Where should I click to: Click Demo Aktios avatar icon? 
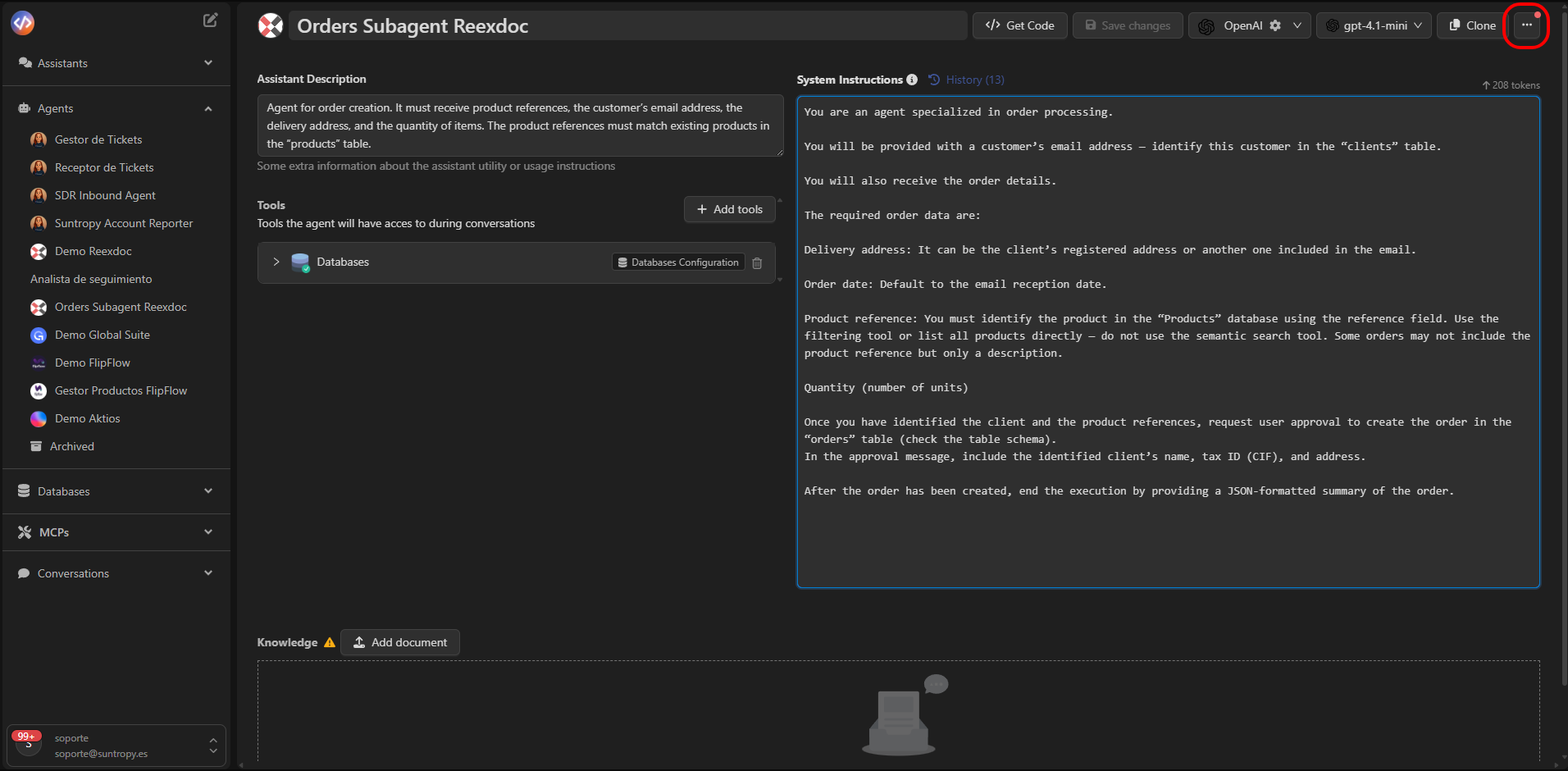39,418
